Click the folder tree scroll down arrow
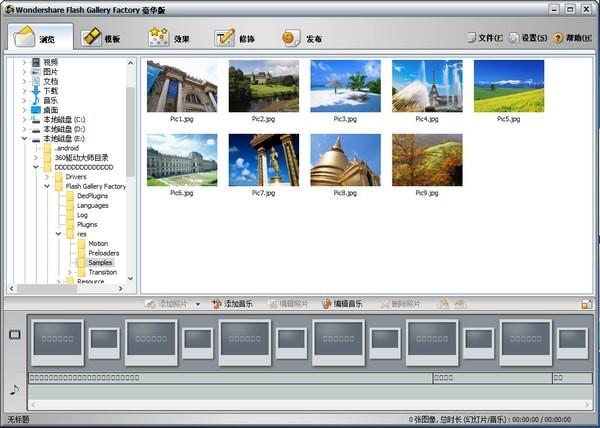The width and height of the screenshot is (600, 428). pyautogui.click(x=130, y=278)
